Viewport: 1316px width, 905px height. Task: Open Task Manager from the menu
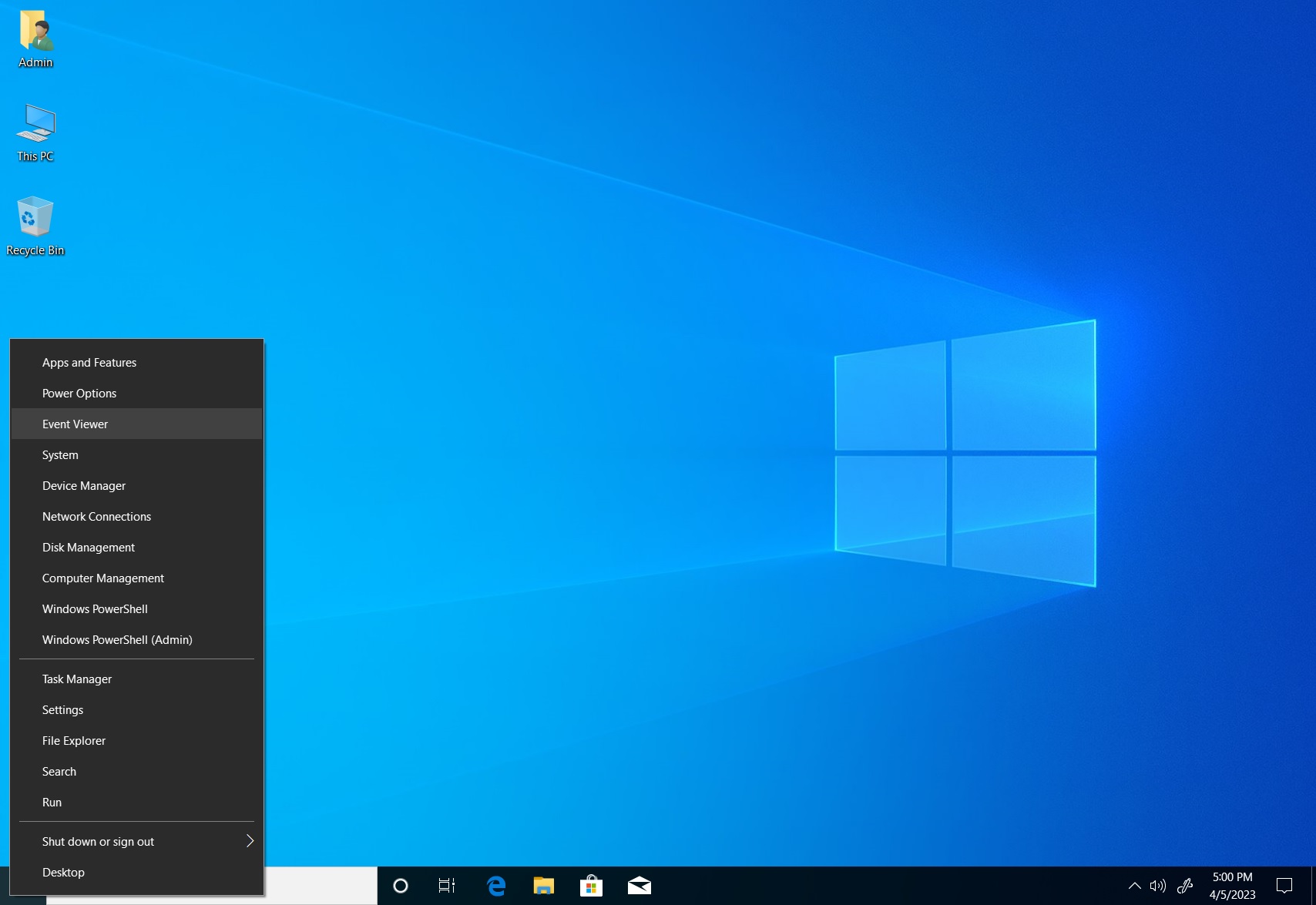click(x=137, y=679)
